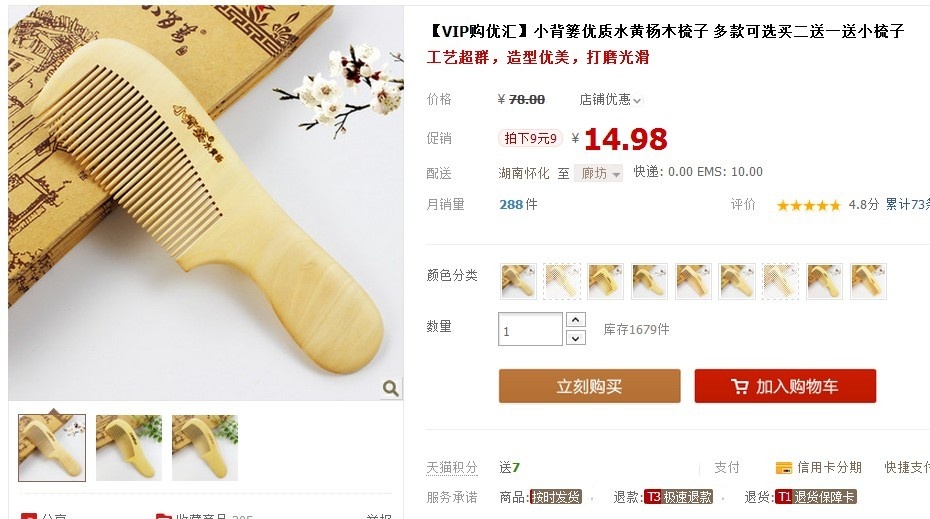The image size is (930, 519).
Task: Click the T3 fast refund badge
Action: point(678,497)
